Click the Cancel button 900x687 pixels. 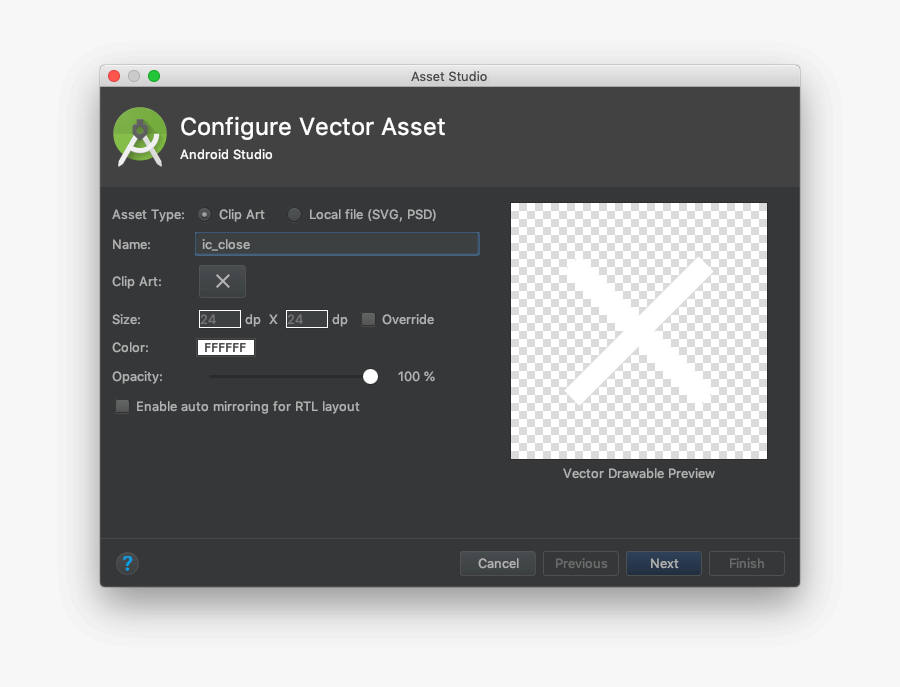[497, 563]
